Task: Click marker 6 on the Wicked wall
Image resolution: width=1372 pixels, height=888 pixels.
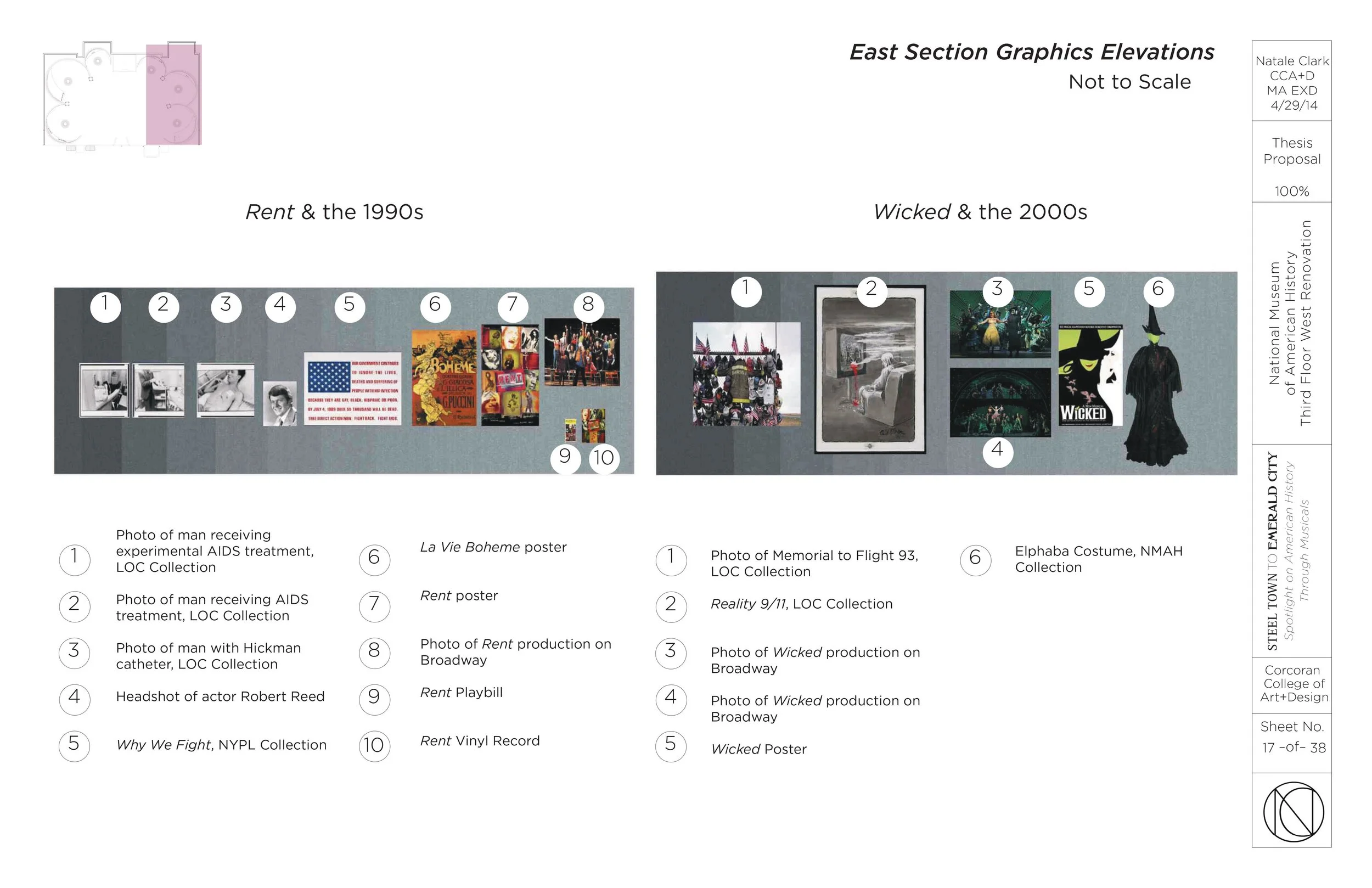Action: pos(1159,291)
